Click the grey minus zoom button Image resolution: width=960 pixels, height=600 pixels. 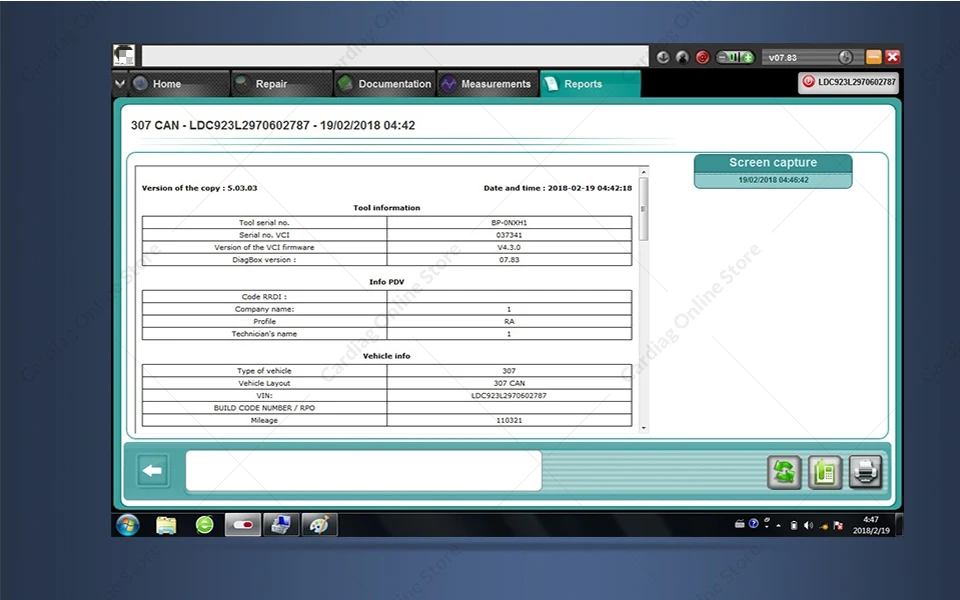[722, 57]
